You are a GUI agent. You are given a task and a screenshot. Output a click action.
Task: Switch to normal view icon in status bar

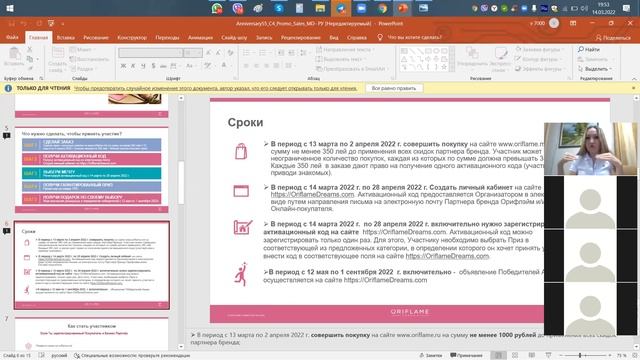(498, 356)
